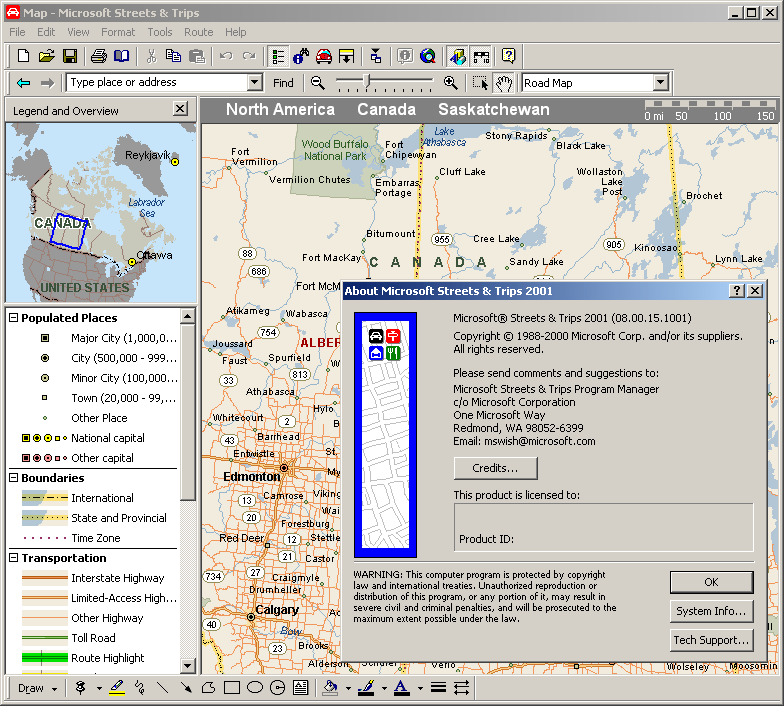Click the Line Color pen swatch
The image size is (784, 706).
pyautogui.click(x=366, y=688)
